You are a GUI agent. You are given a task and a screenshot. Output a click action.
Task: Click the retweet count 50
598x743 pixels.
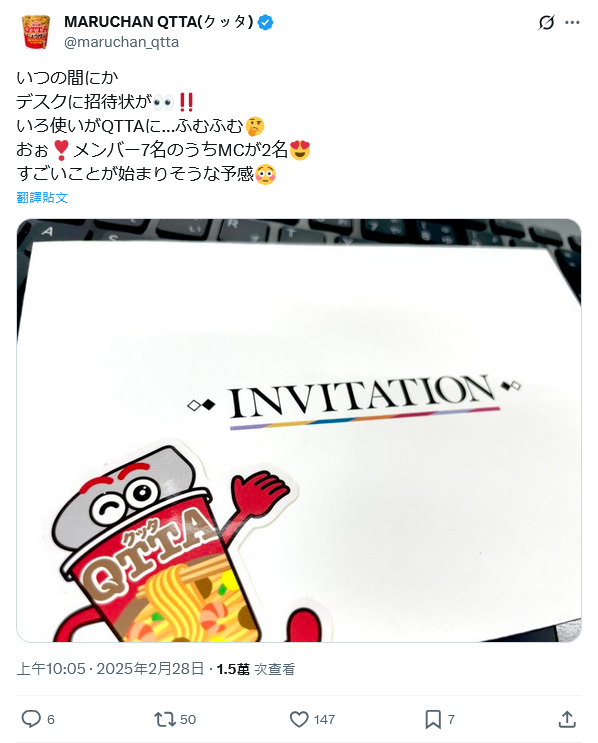(188, 719)
